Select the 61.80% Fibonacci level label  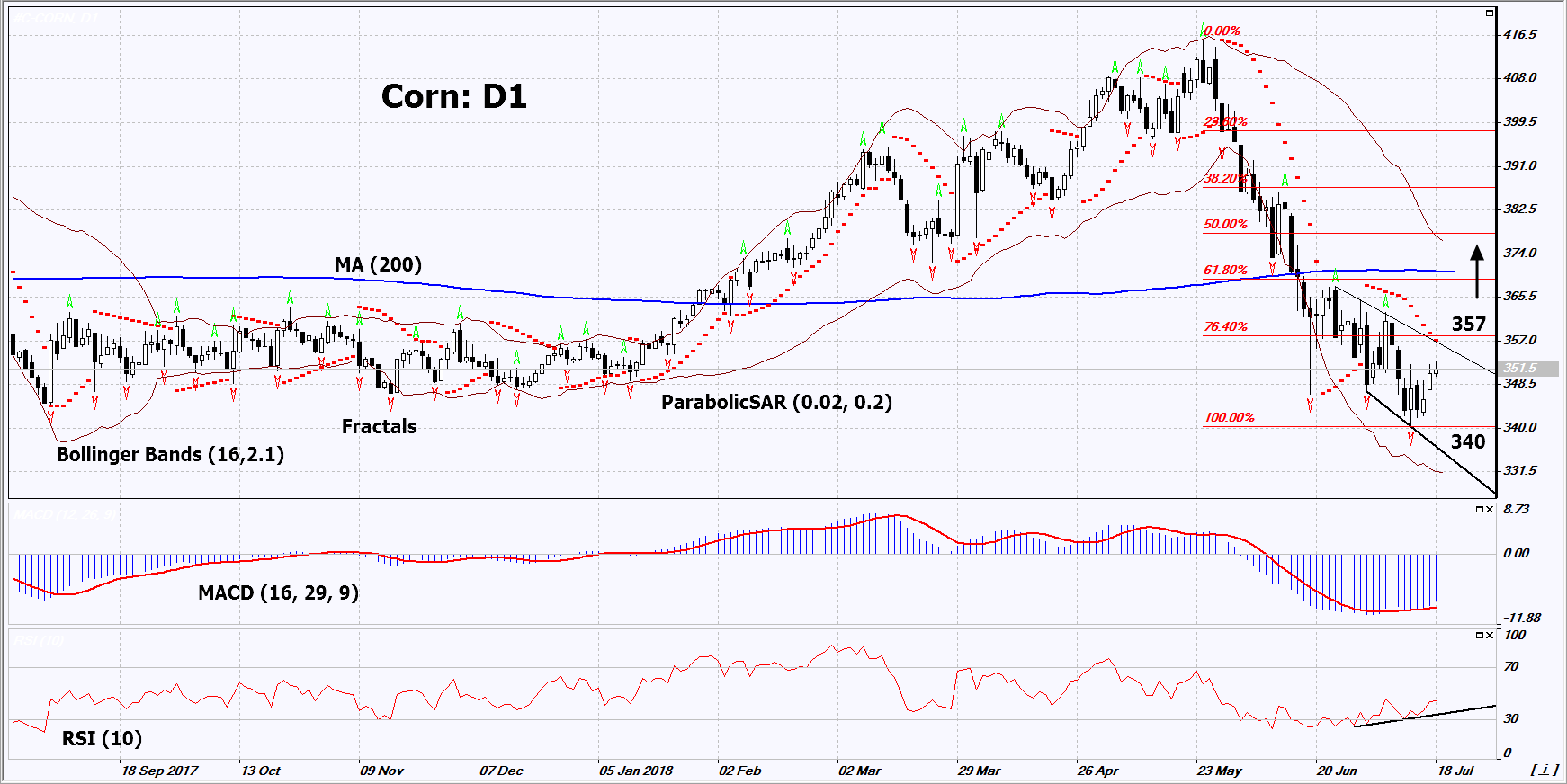[x=1225, y=270]
